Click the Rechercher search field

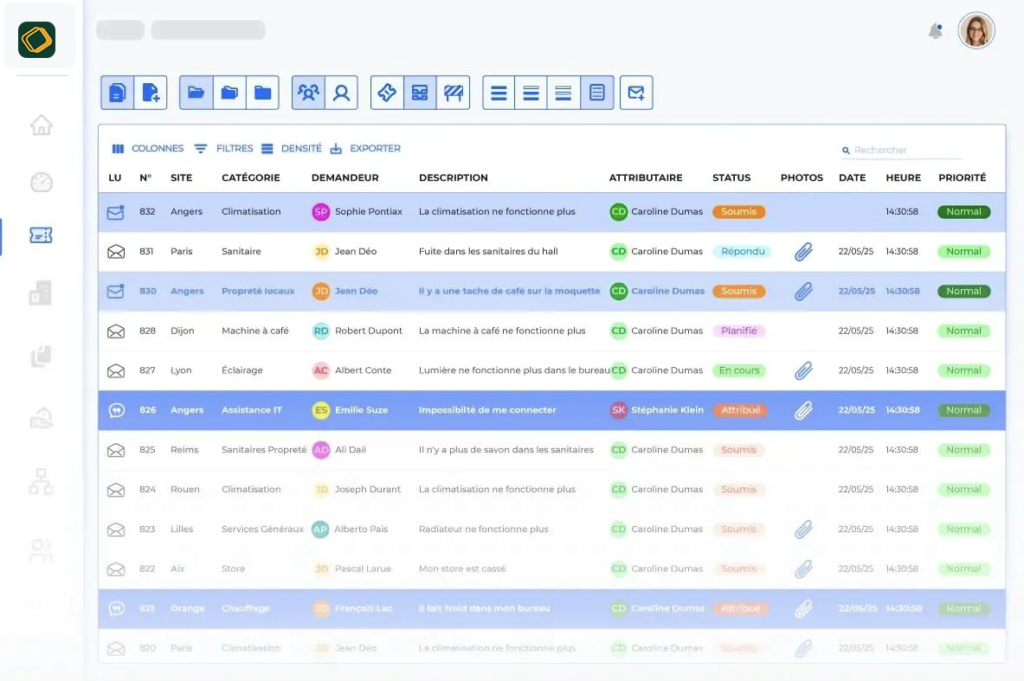tap(905, 151)
